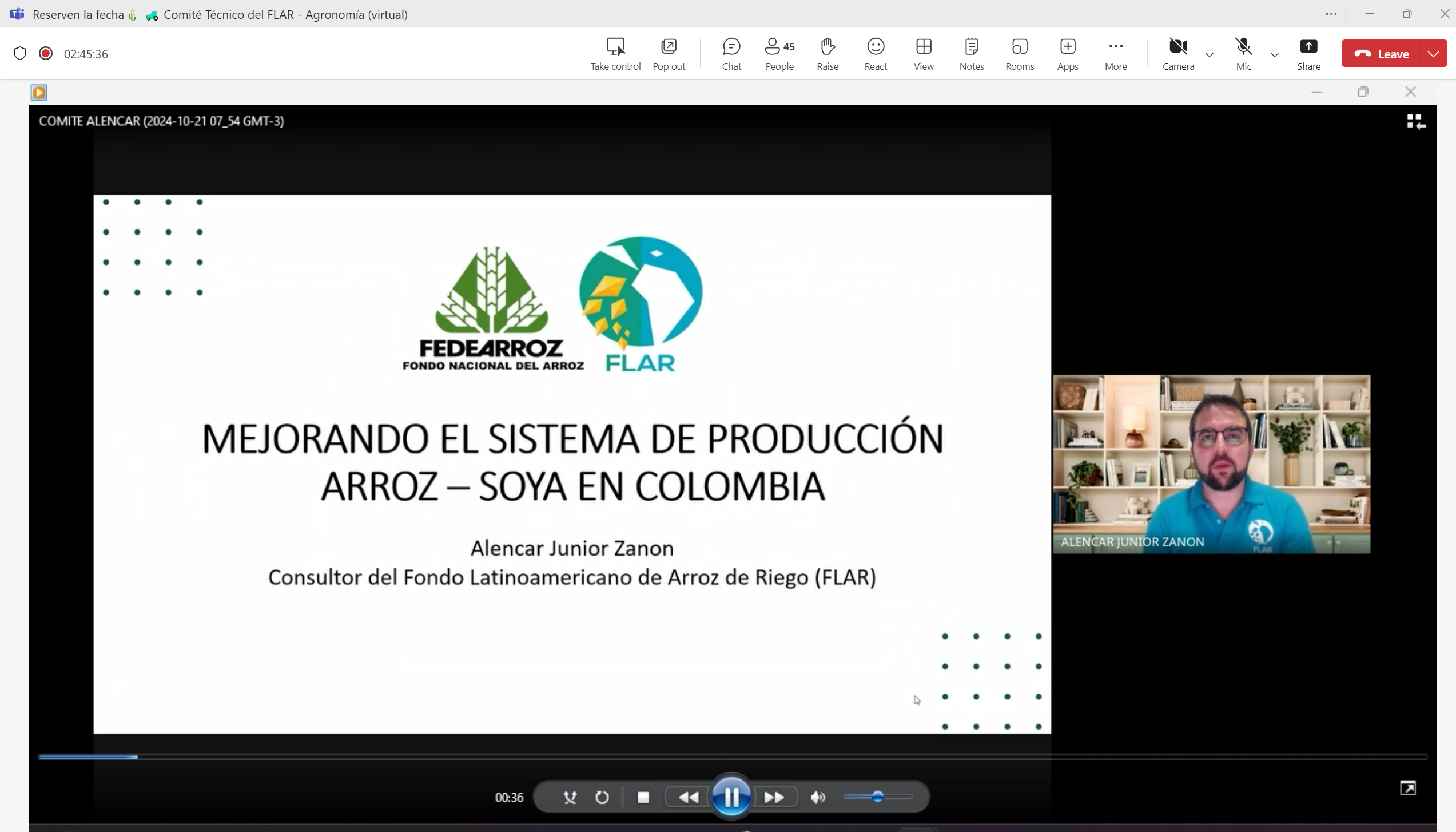
Task: Minimize the media player window
Action: [x=1317, y=92]
